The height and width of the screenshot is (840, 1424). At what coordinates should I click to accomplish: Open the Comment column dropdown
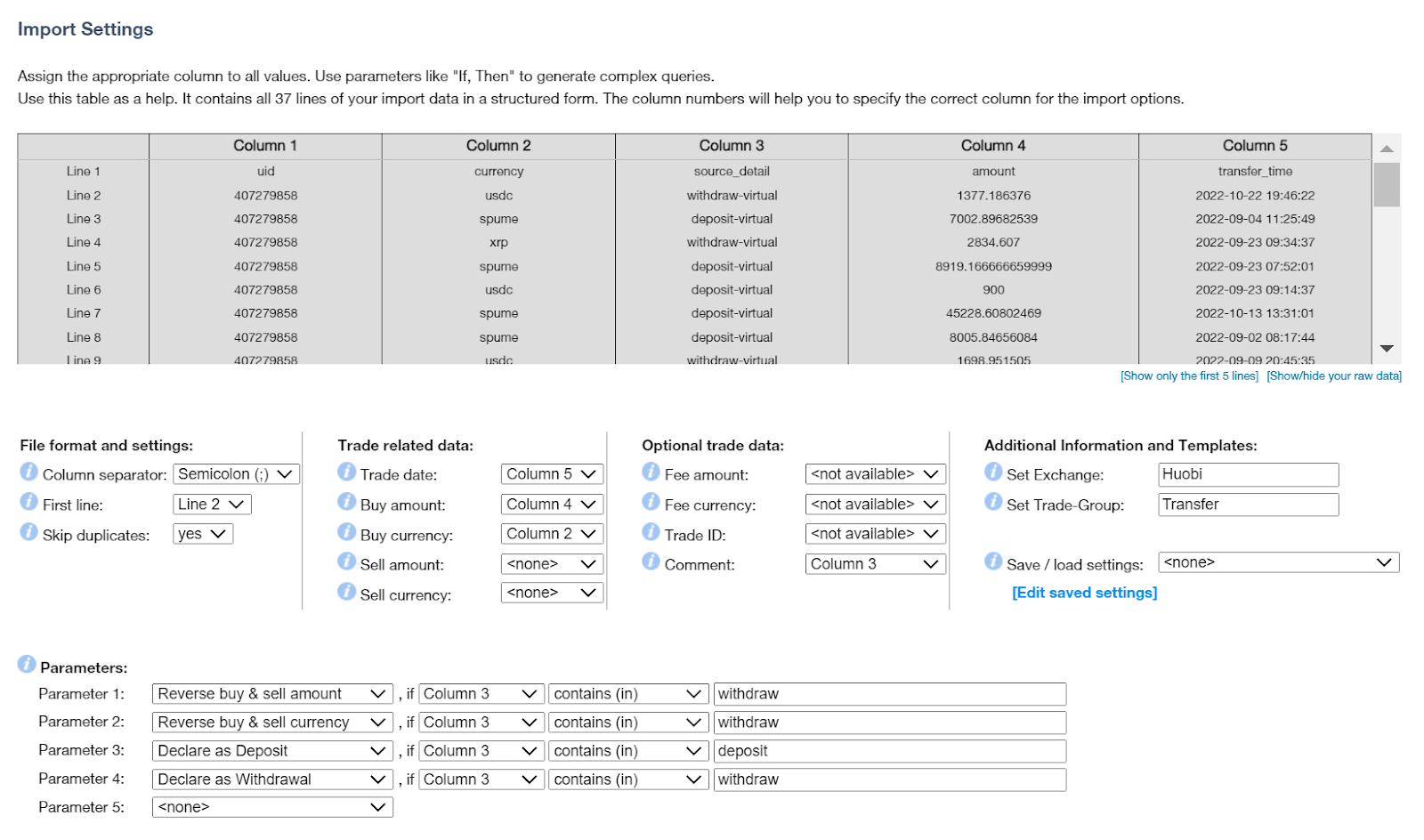coord(876,564)
